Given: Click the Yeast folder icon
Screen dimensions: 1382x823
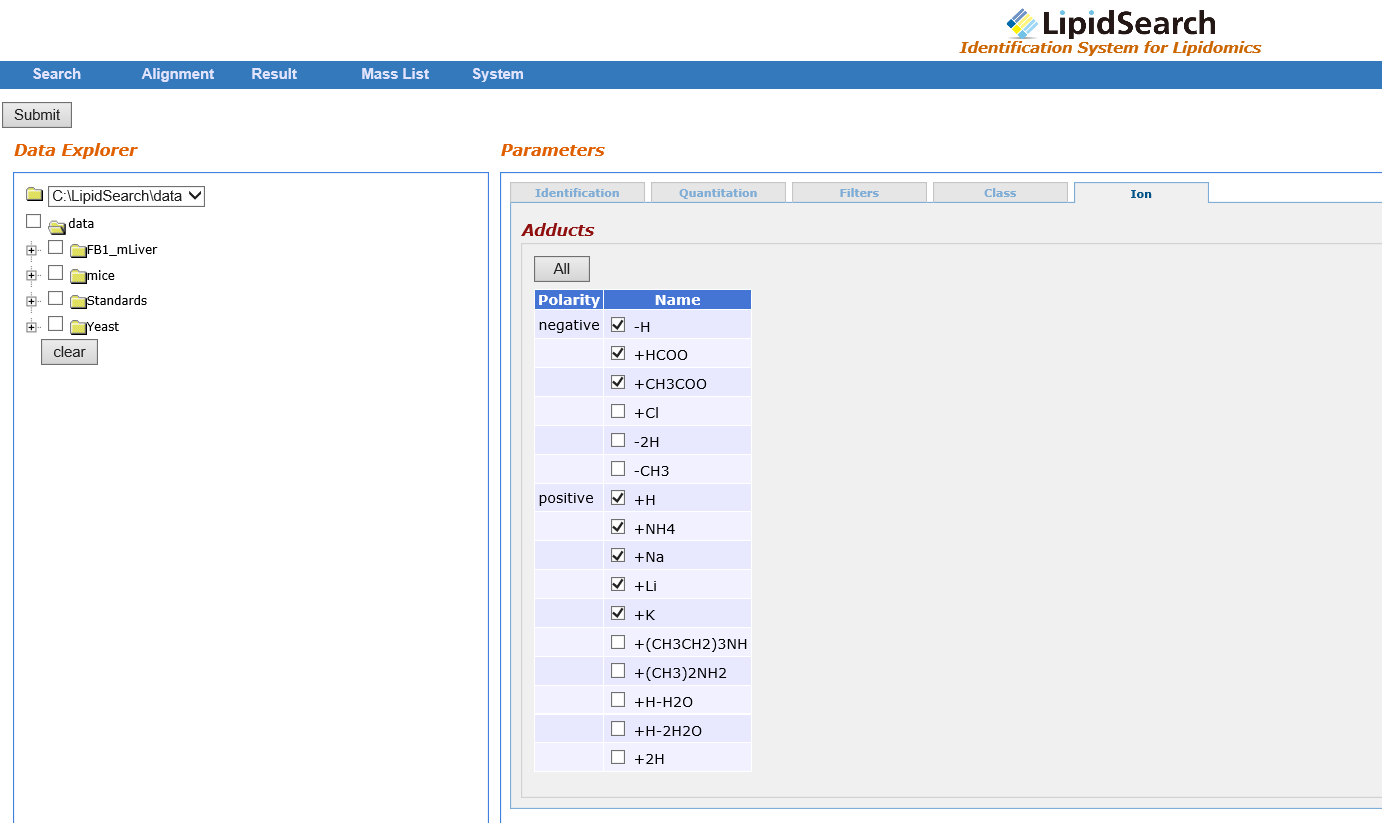Looking at the screenshot, I should pyautogui.click(x=78, y=327).
